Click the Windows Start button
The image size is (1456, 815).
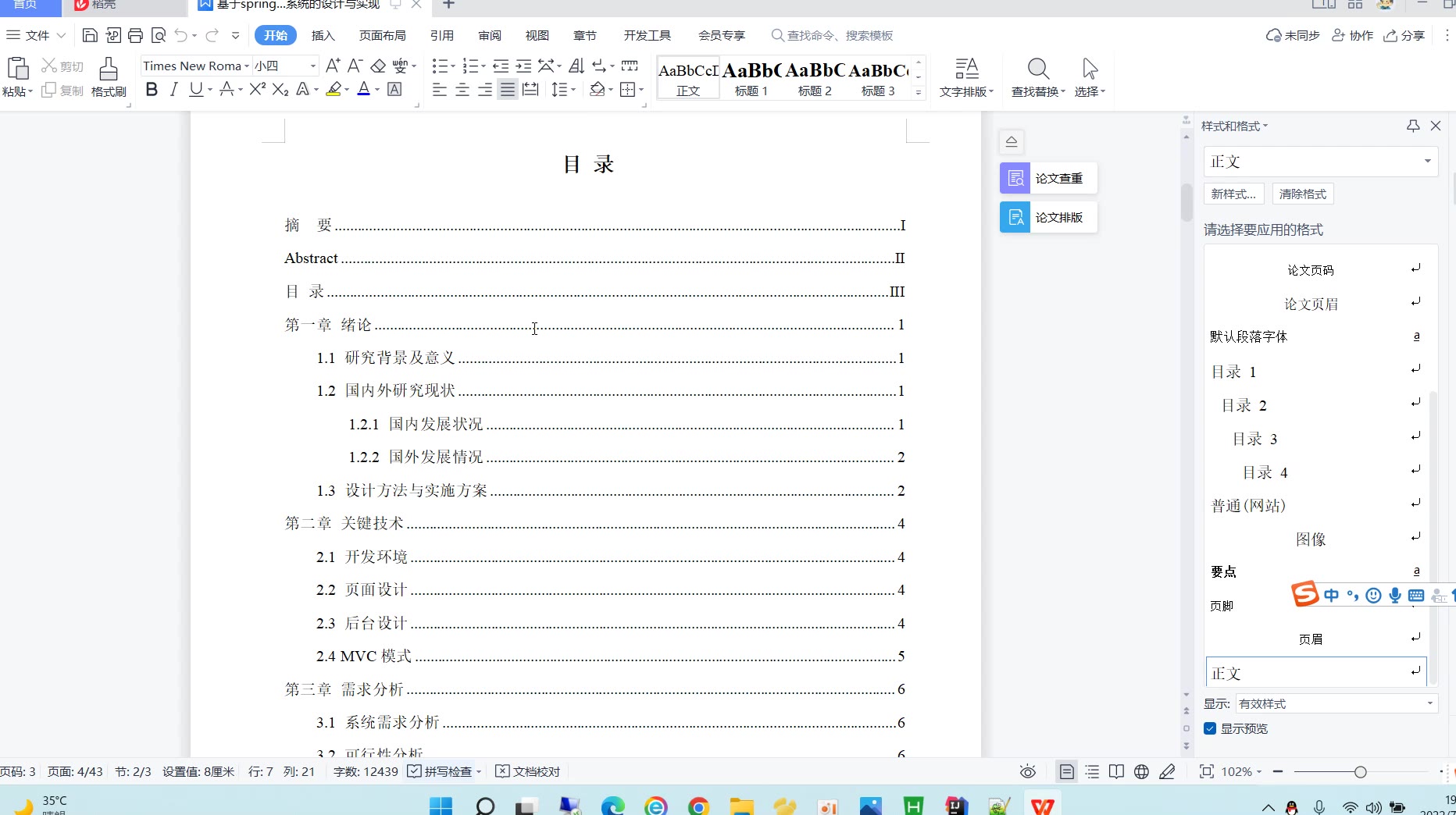(x=441, y=806)
